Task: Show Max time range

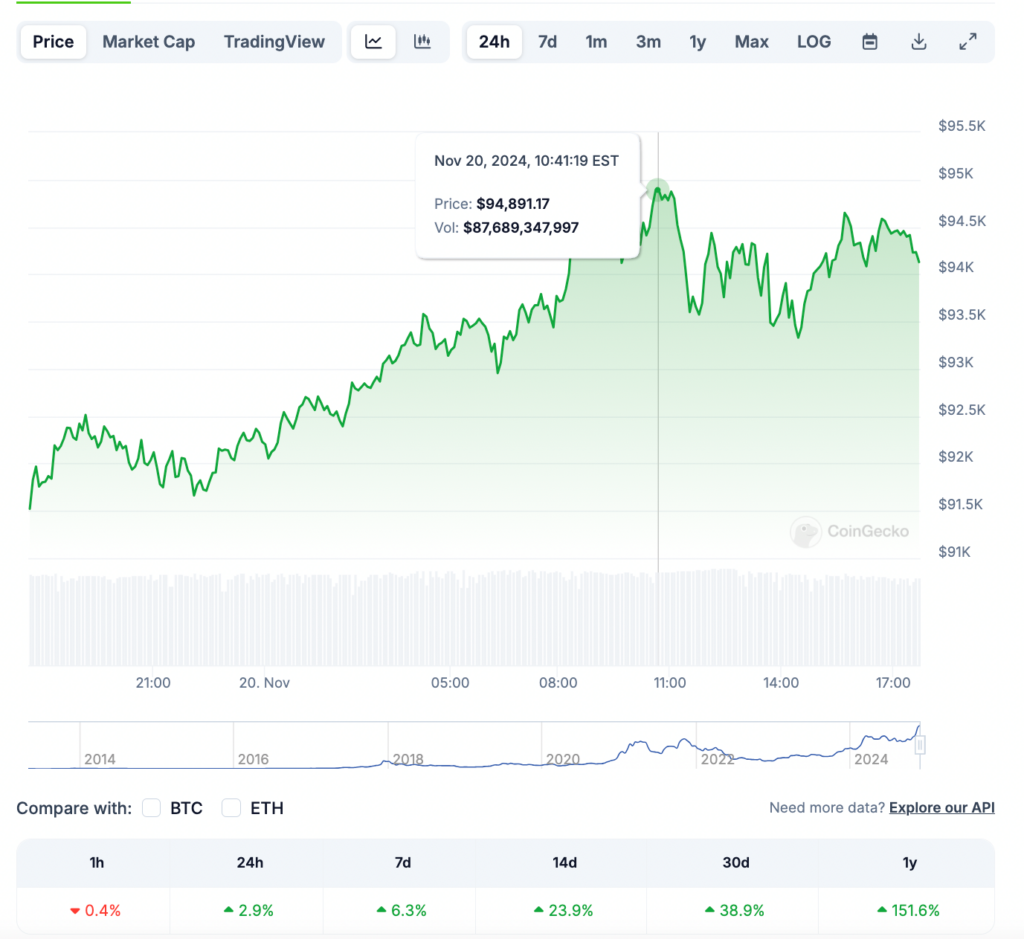Action: point(752,42)
